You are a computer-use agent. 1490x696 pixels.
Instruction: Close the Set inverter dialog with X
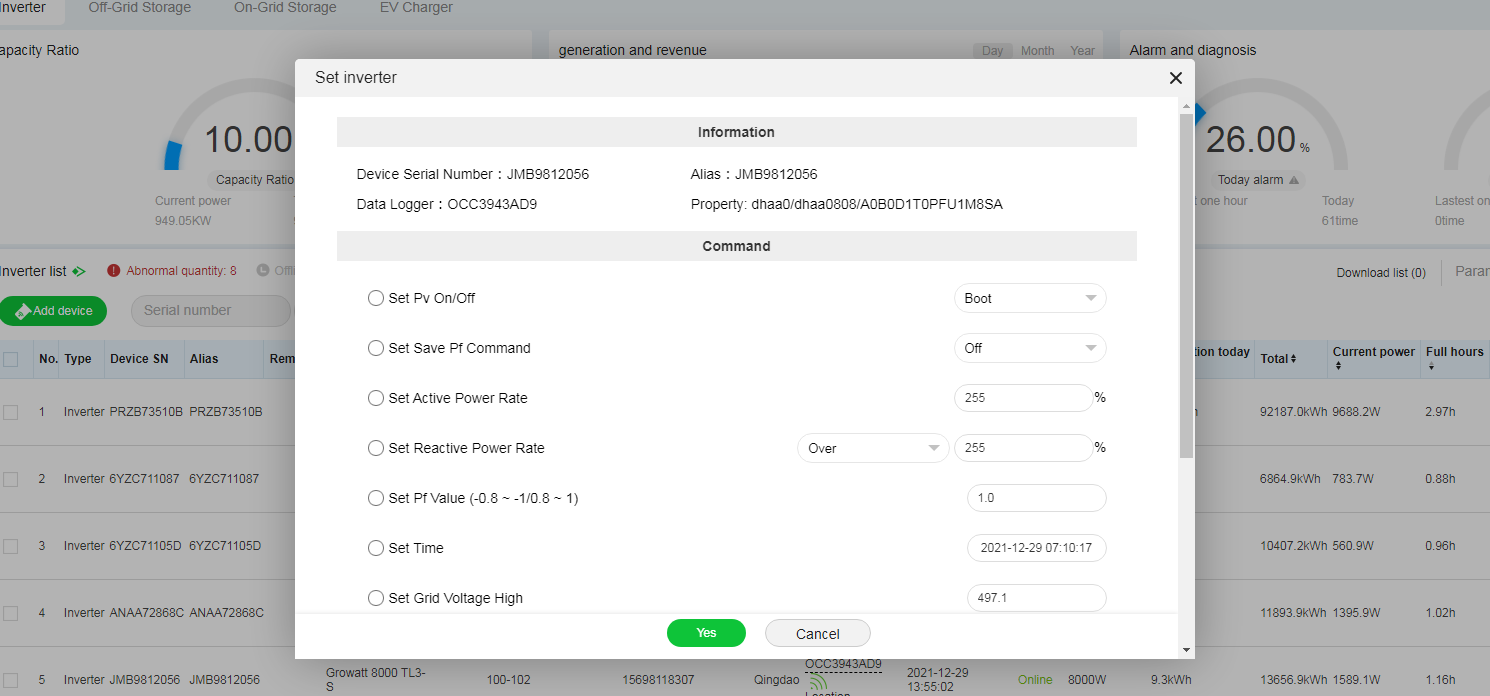pyautogui.click(x=1176, y=78)
